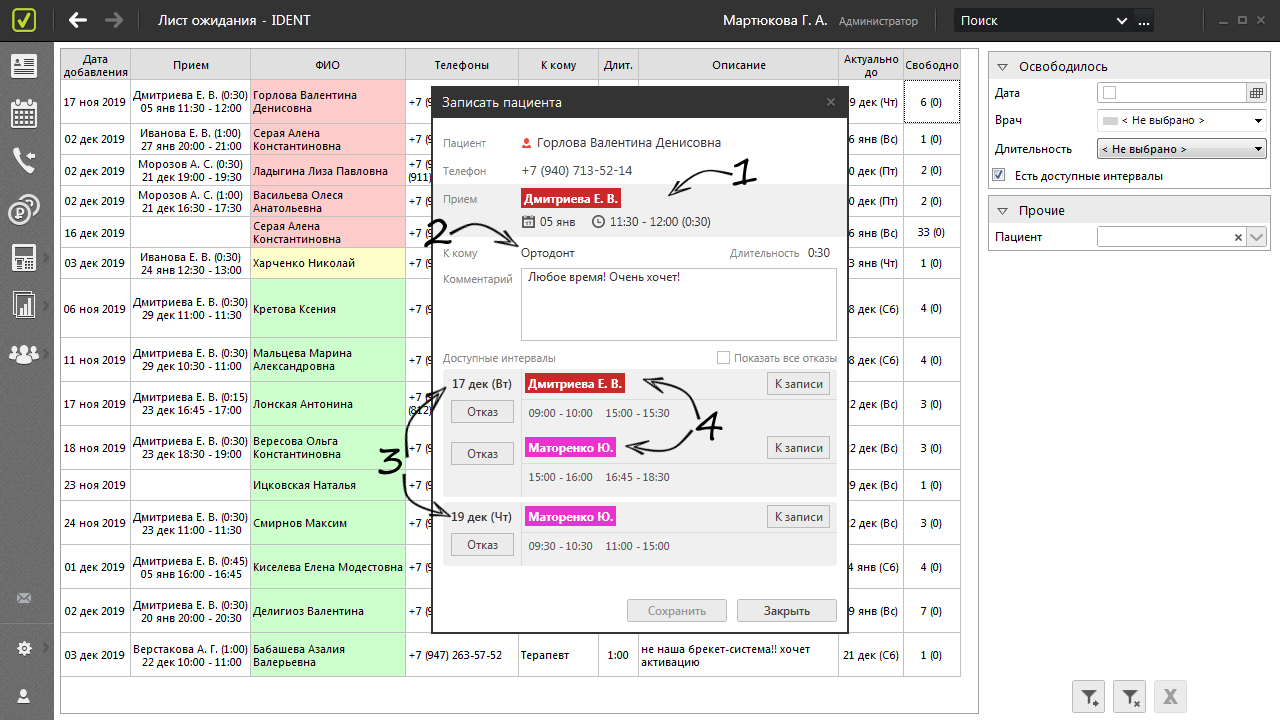Collapse the Прочие section
This screenshot has width=1280, height=720.
(x=1003, y=211)
